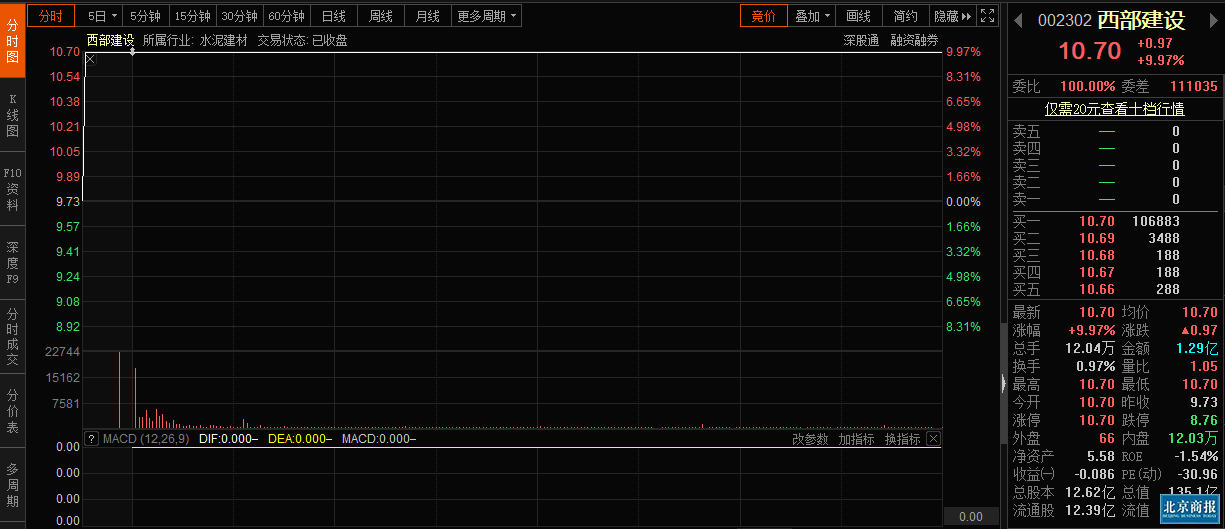Click the fullscreen expand icon
The width and height of the screenshot is (1225, 529).
tap(987, 16)
